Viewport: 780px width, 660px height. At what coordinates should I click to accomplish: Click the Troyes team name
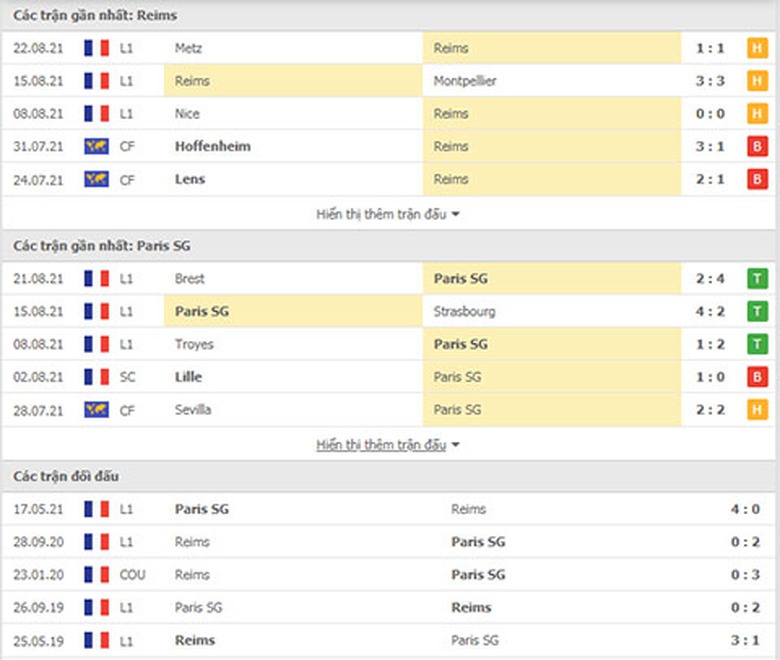tap(193, 345)
